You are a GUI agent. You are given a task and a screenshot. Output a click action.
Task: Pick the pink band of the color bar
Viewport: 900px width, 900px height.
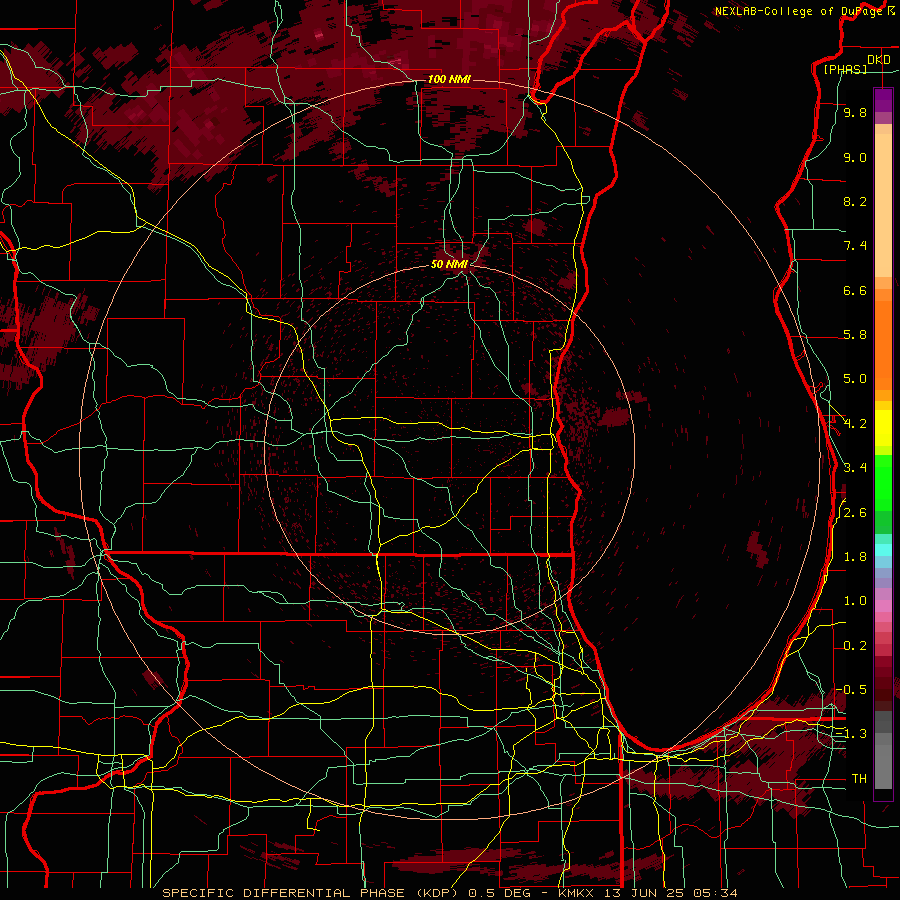(x=883, y=606)
